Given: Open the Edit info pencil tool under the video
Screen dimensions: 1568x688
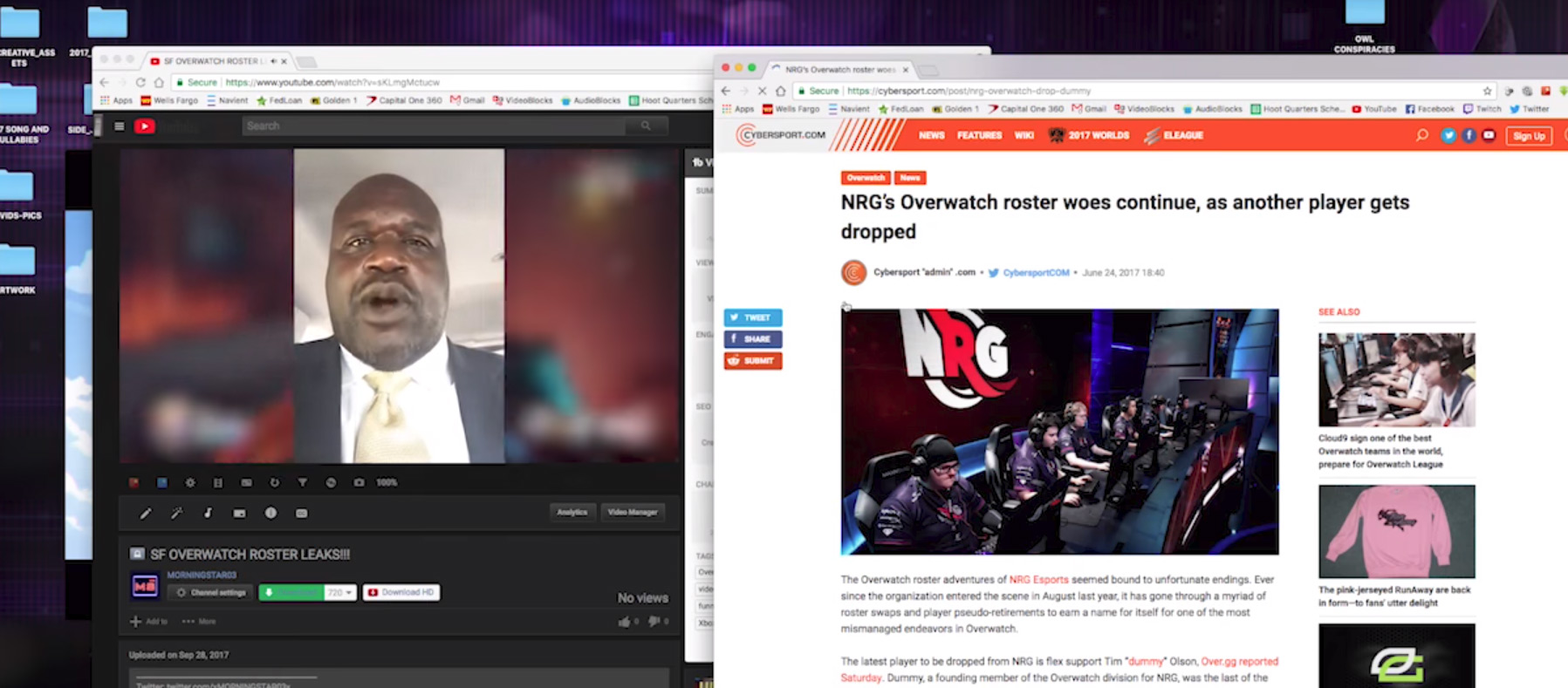Looking at the screenshot, I should pos(146,514).
